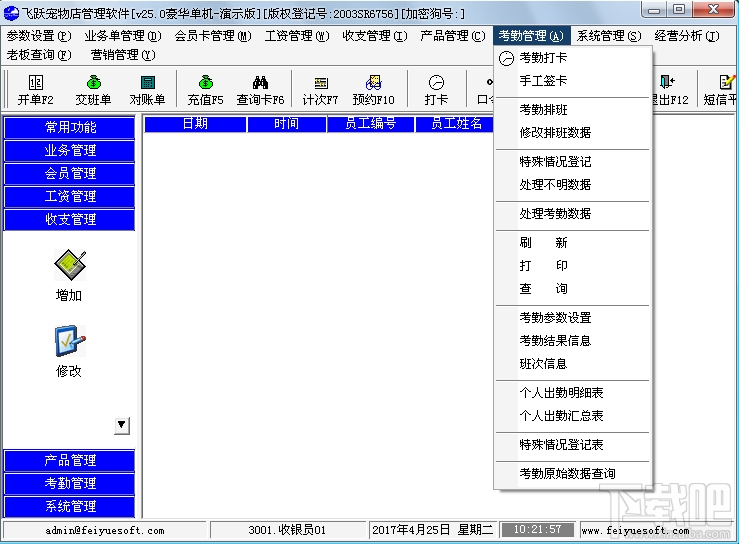Close the 考勤管理(A) menu header
This screenshot has width=739, height=544.
click(x=532, y=36)
